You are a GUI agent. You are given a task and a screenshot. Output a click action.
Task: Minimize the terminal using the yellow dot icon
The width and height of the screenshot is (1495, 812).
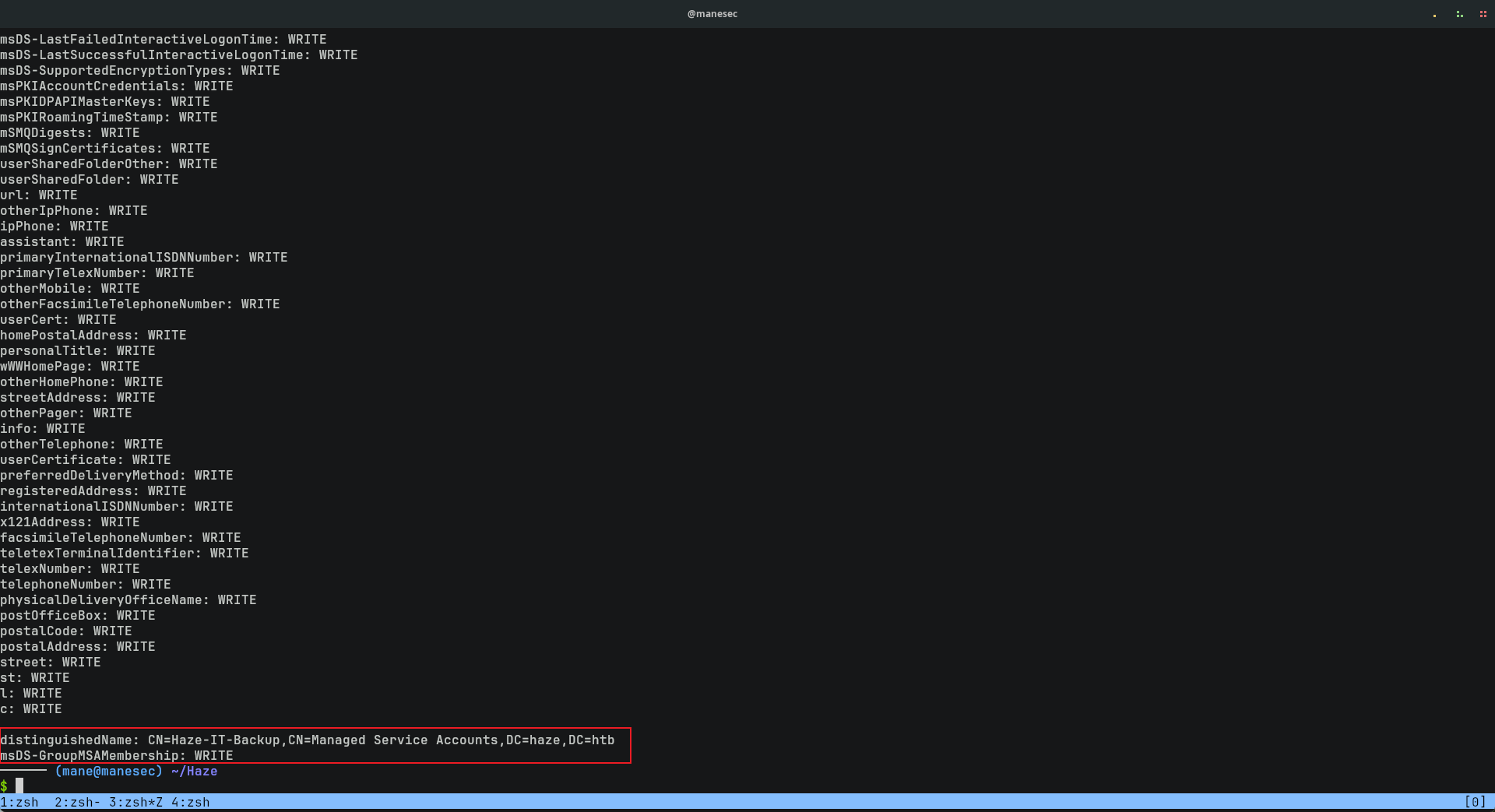[x=1434, y=15]
